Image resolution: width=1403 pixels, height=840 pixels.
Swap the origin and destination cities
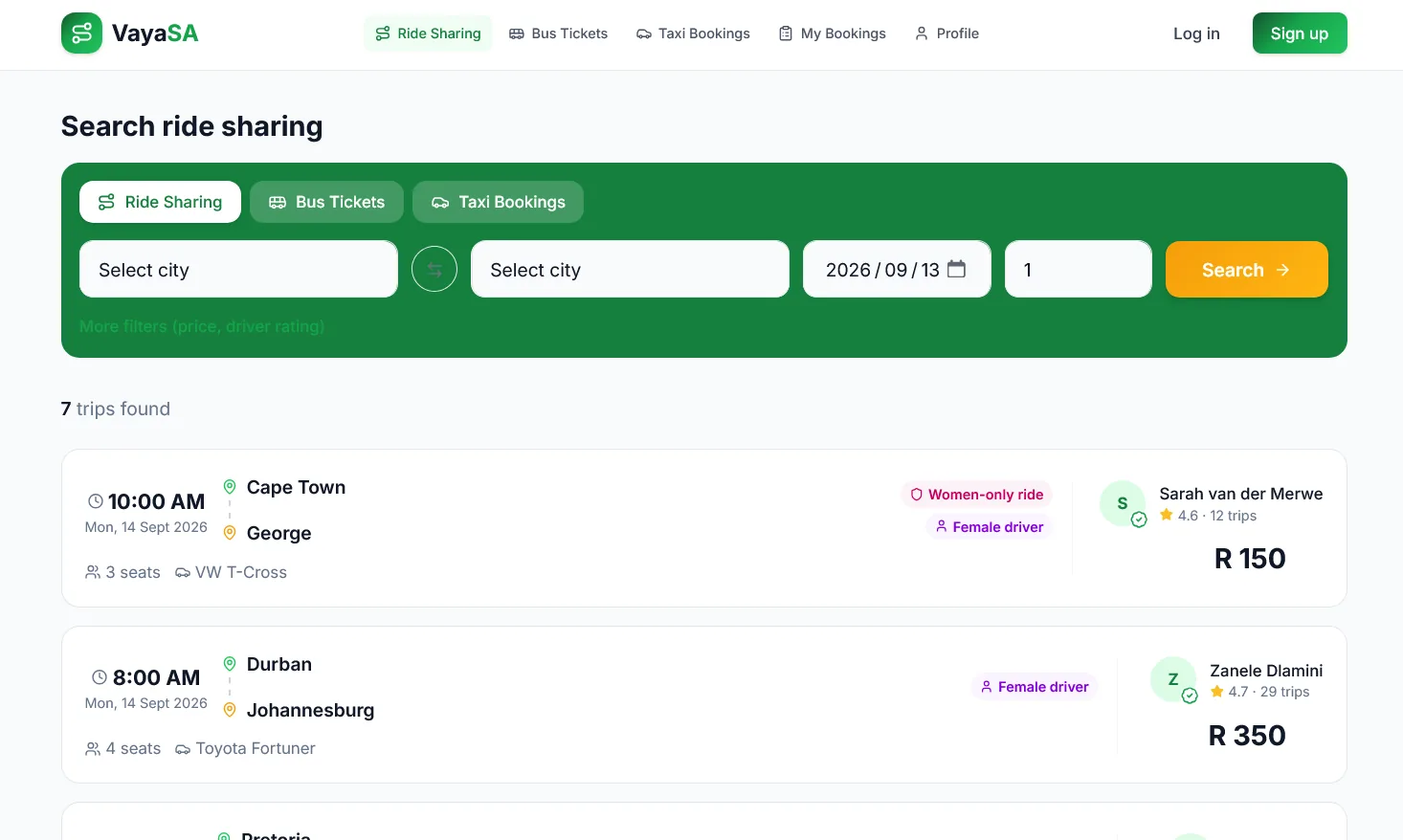[434, 270]
